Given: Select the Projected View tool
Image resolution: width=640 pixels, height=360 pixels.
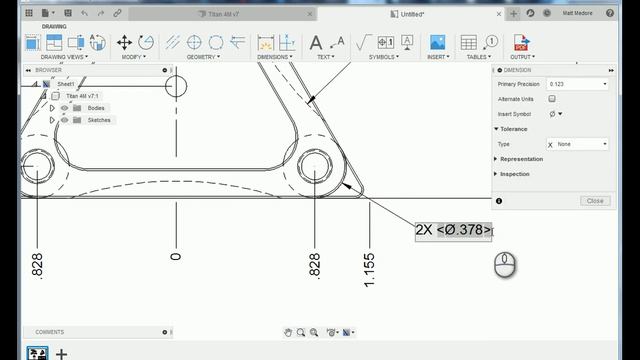Looking at the screenshot, I should click(x=54, y=42).
